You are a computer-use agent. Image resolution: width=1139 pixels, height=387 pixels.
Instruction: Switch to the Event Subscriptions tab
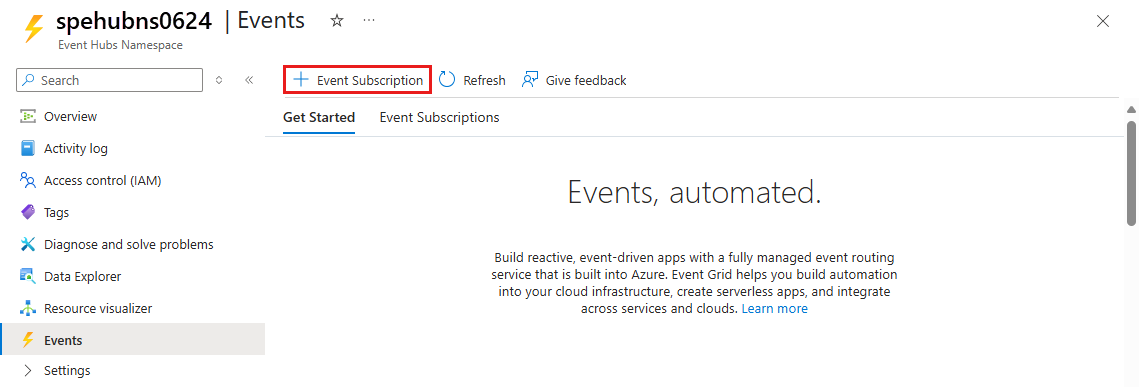pos(439,117)
